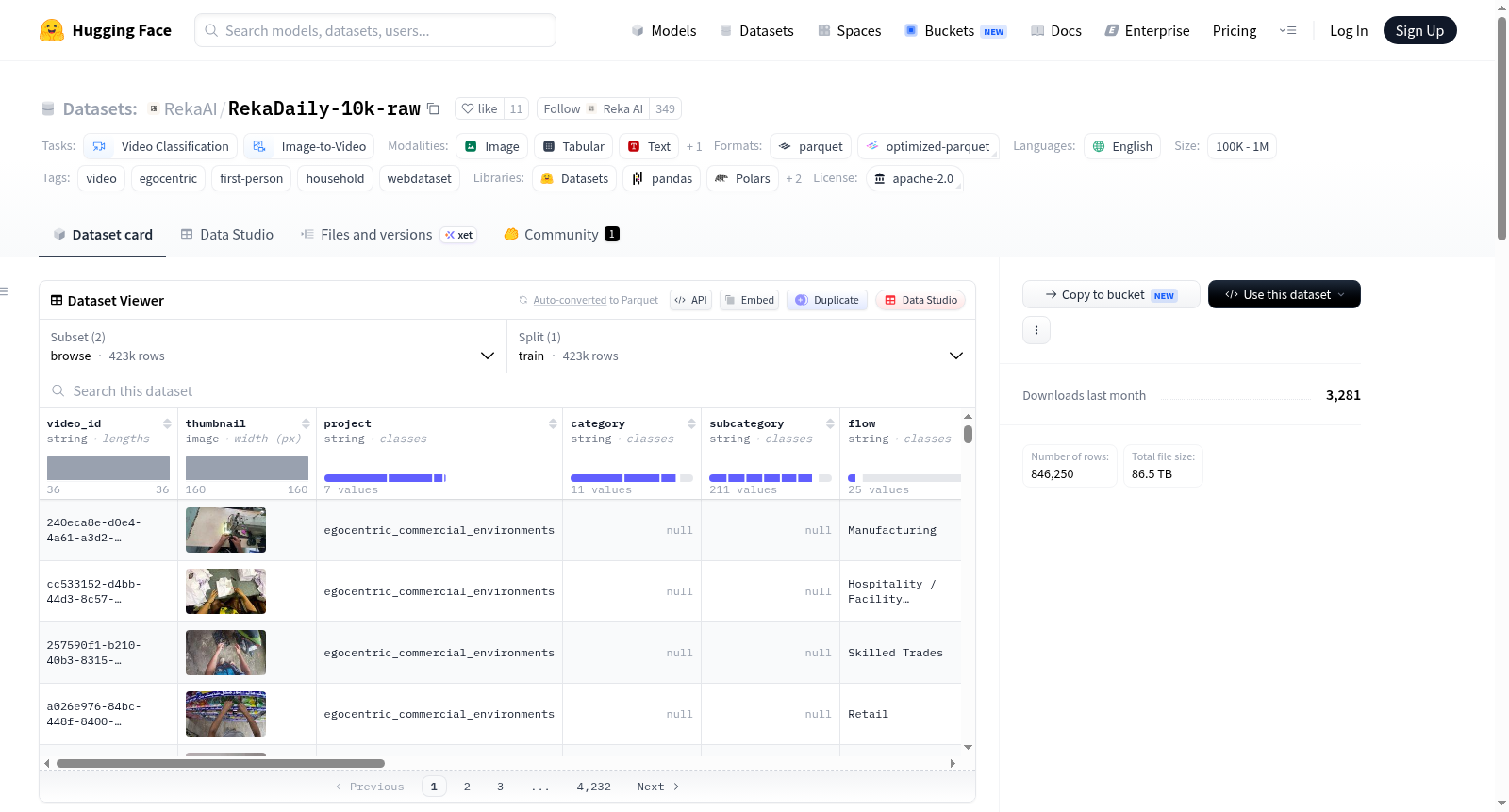
Task: Select the apache-2.0 license tag
Action: pyautogui.click(x=913, y=178)
